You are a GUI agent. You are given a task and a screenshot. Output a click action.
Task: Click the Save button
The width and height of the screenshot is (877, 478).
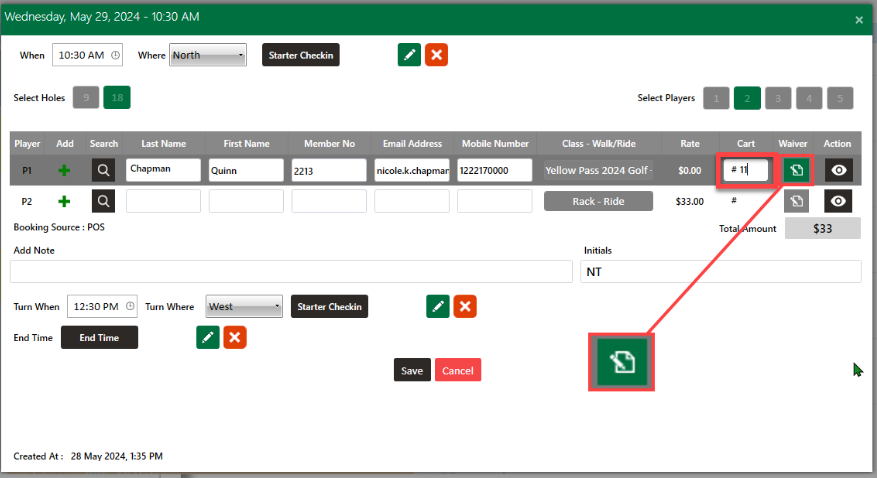412,370
